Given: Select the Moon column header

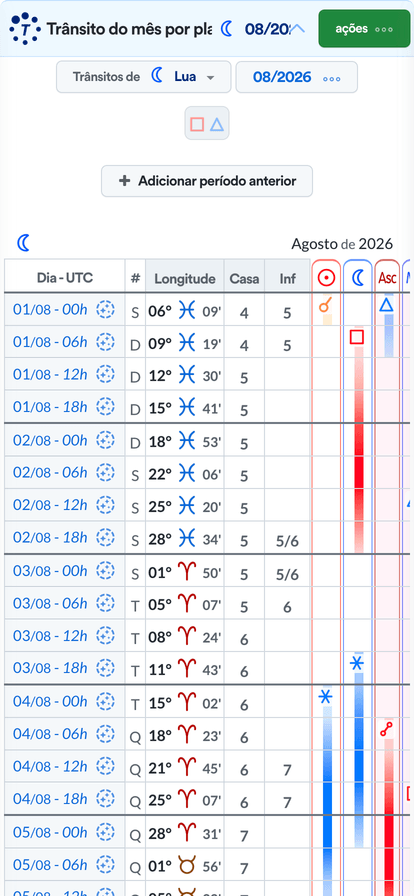Looking at the screenshot, I should [x=357, y=278].
